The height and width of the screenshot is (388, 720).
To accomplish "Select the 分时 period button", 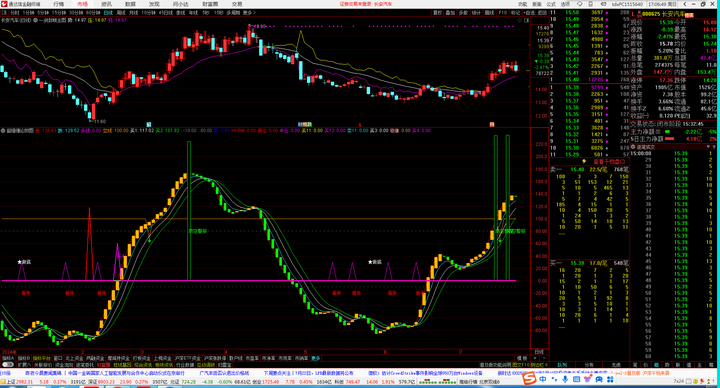I will coord(15,13).
